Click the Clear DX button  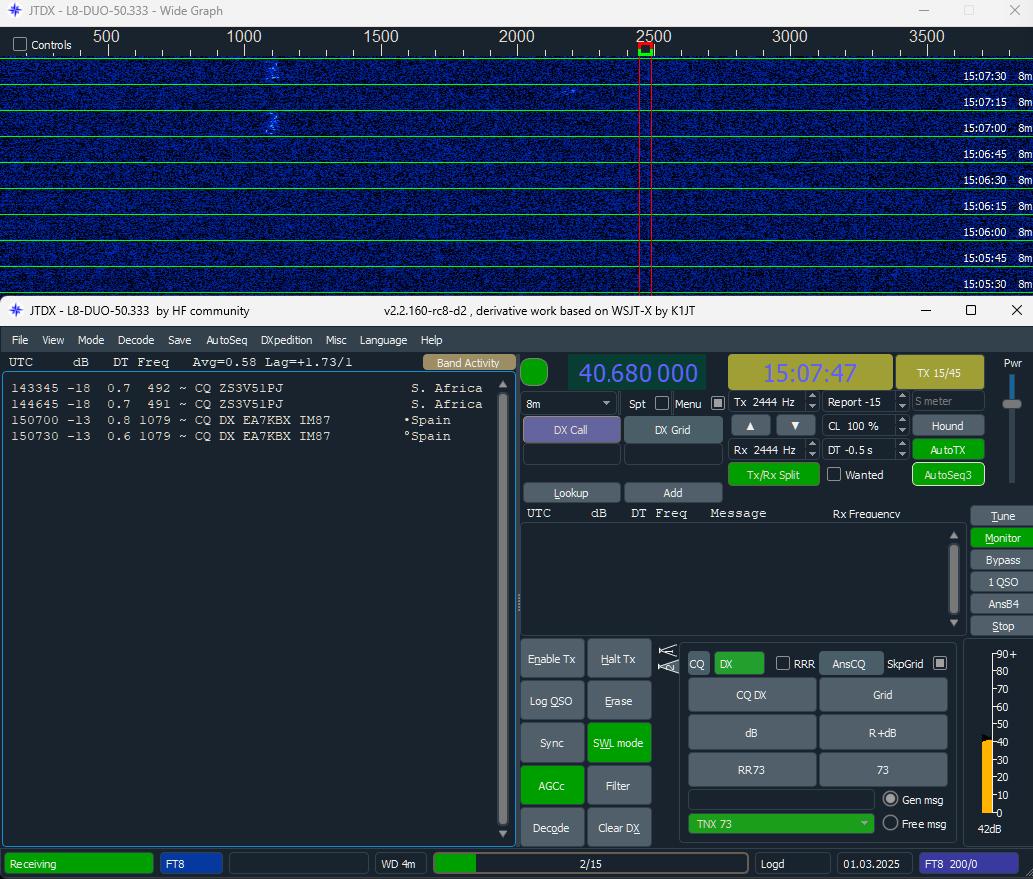click(x=619, y=828)
